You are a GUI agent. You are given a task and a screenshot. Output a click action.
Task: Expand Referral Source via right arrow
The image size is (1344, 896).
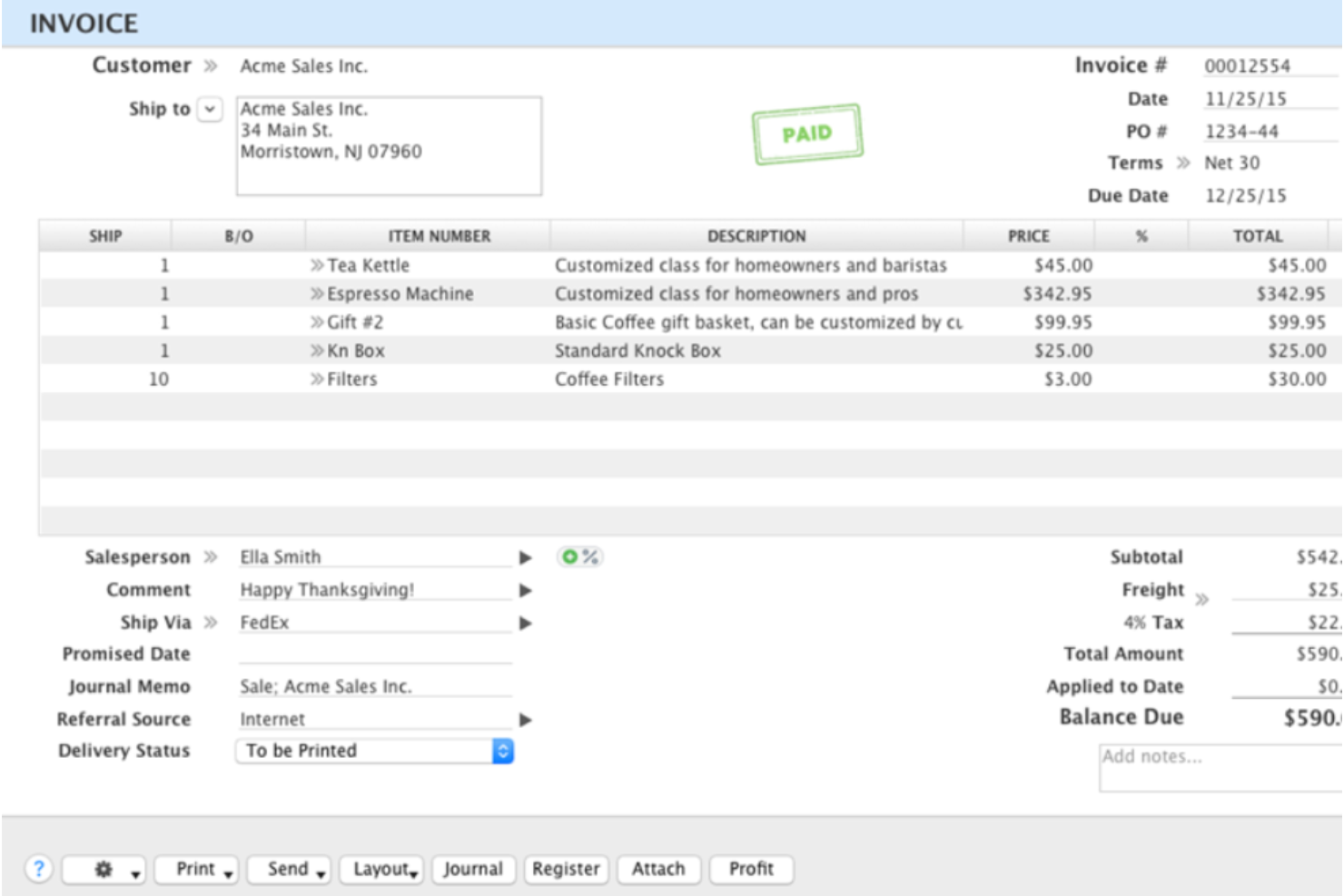(x=524, y=718)
